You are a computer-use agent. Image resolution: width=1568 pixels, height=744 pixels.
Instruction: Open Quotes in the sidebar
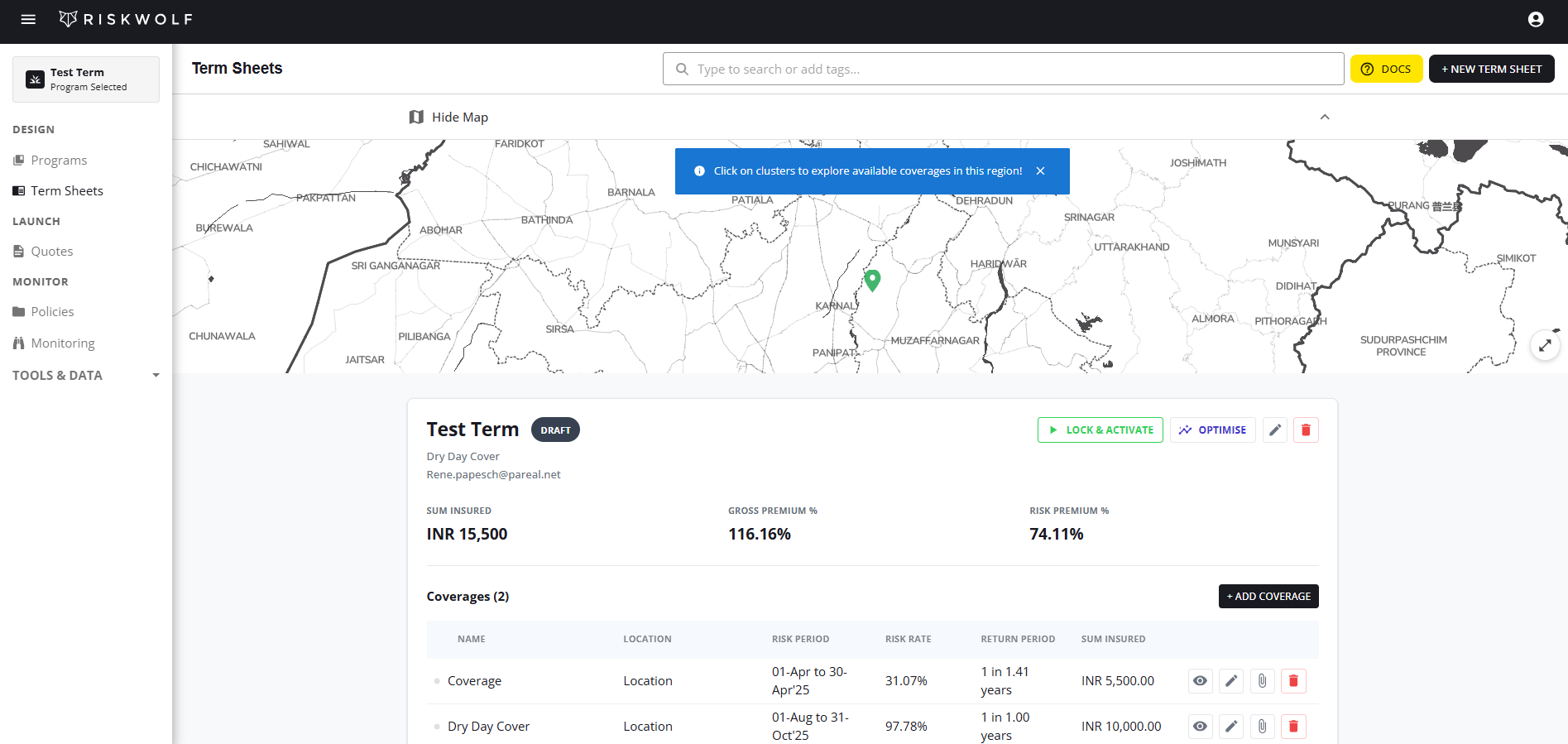tap(52, 251)
